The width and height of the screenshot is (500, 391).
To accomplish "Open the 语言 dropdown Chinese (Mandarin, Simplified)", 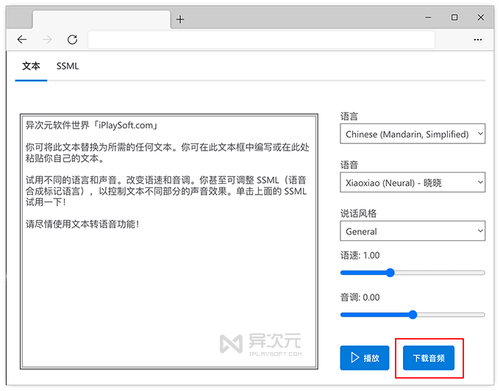I will click(413, 134).
